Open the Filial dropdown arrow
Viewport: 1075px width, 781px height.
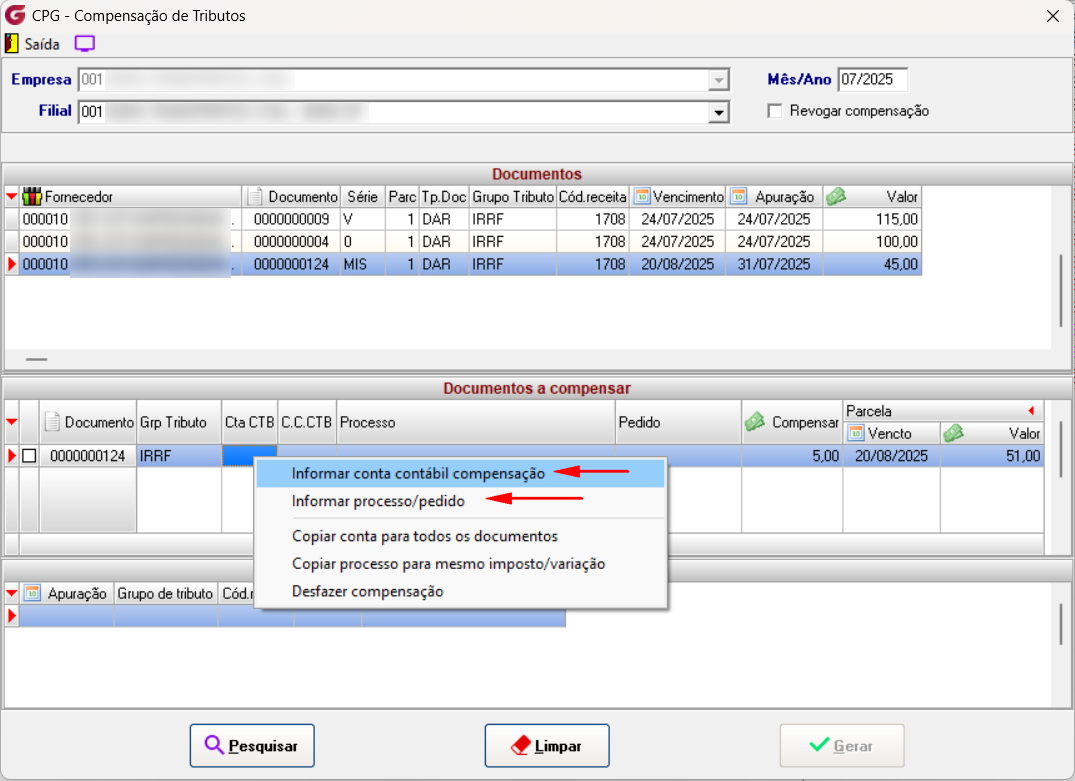pos(718,112)
